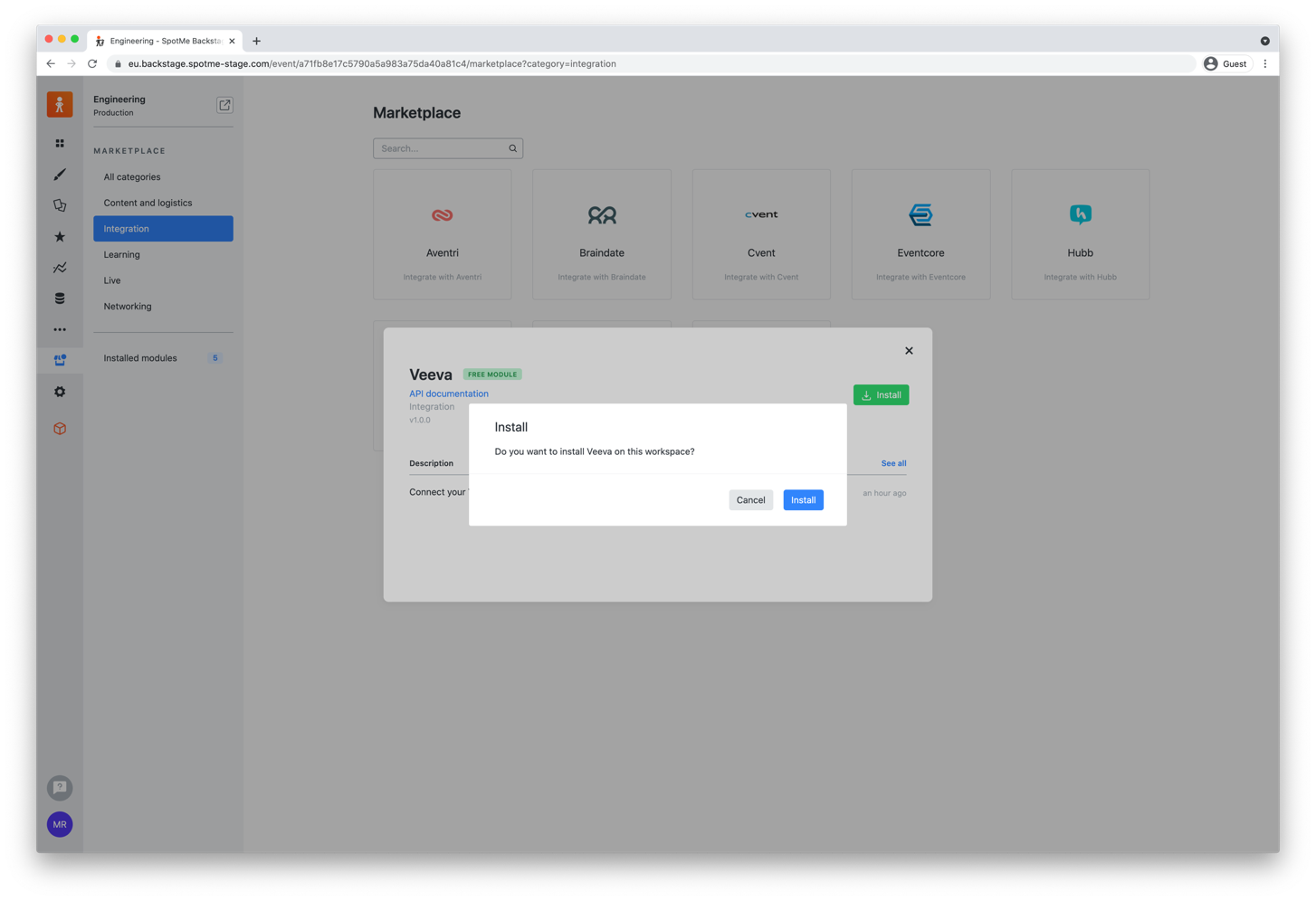1316x901 pixels.
Task: Open the dashboard grid icon in sidebar
Action: point(60,143)
